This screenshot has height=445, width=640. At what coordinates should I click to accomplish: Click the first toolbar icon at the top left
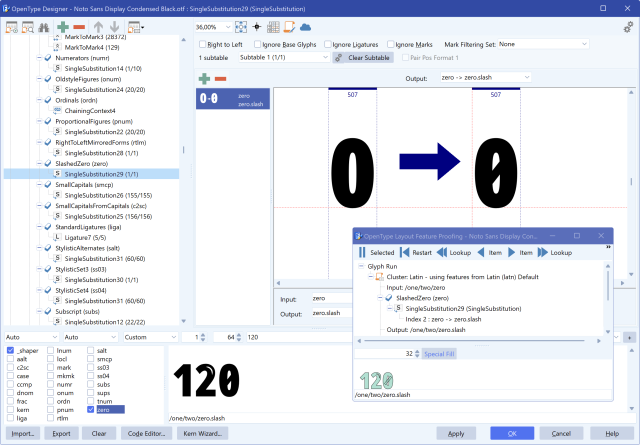pyautogui.click(x=11, y=27)
